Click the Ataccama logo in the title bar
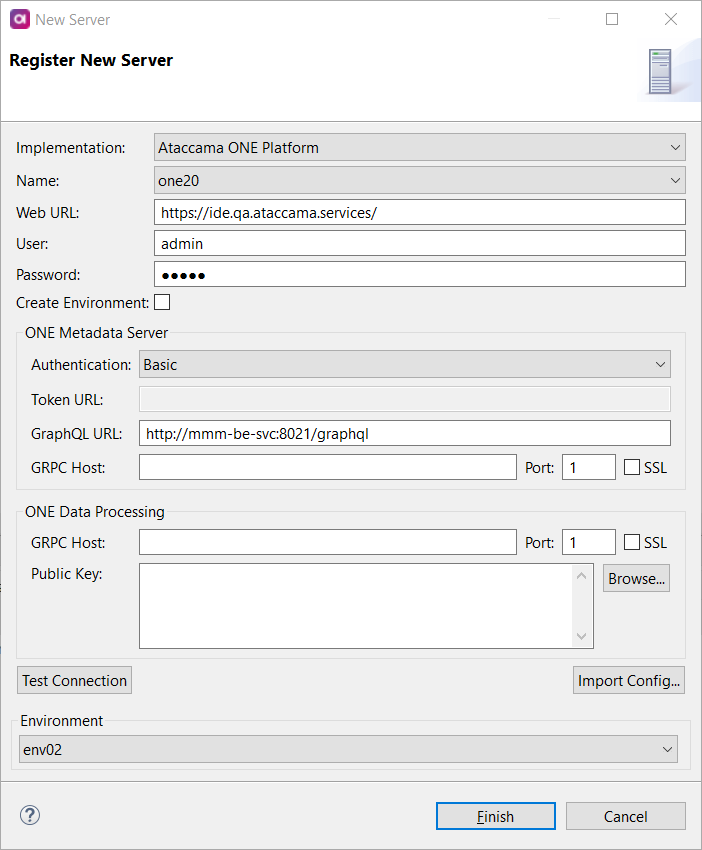 [x=19, y=19]
